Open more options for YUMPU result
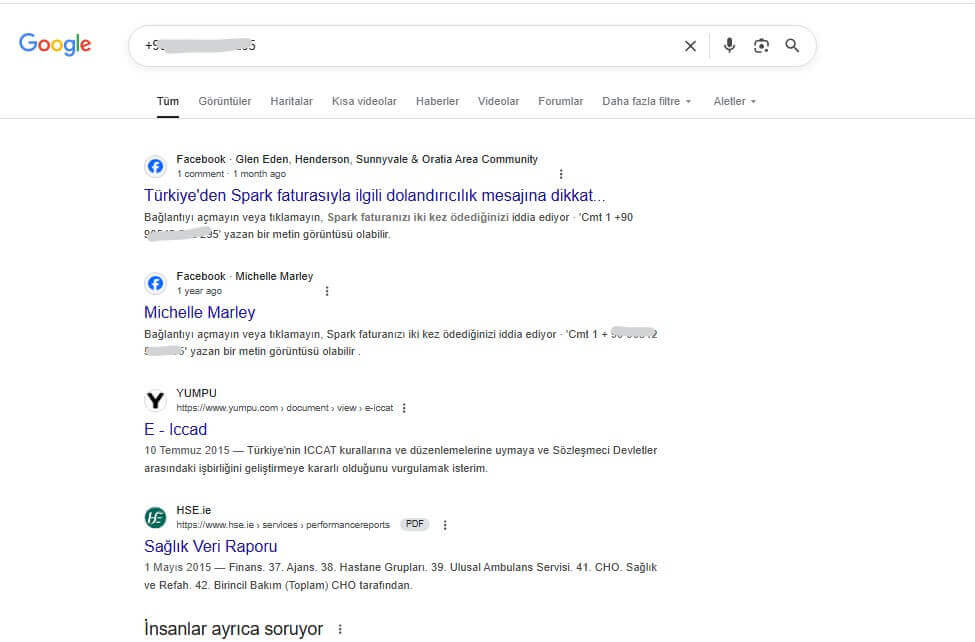The image size is (975, 642). click(x=404, y=408)
